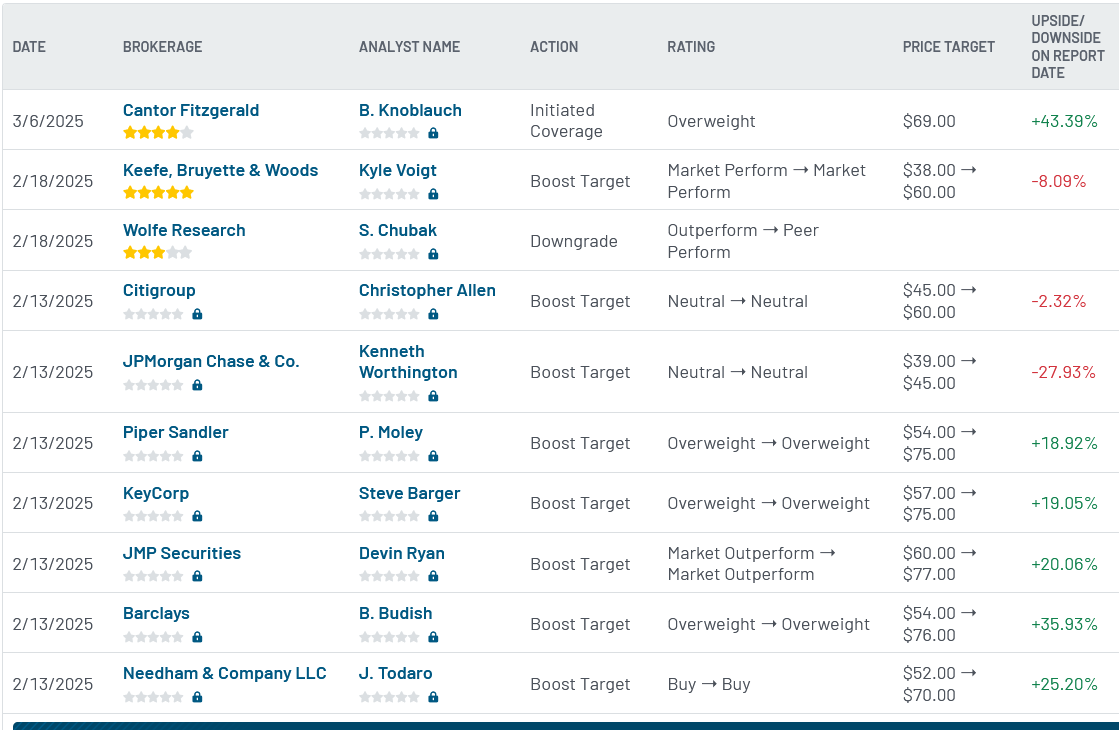1119x730 pixels.
Task: Click lock icon under Barclays
Action: (198, 637)
